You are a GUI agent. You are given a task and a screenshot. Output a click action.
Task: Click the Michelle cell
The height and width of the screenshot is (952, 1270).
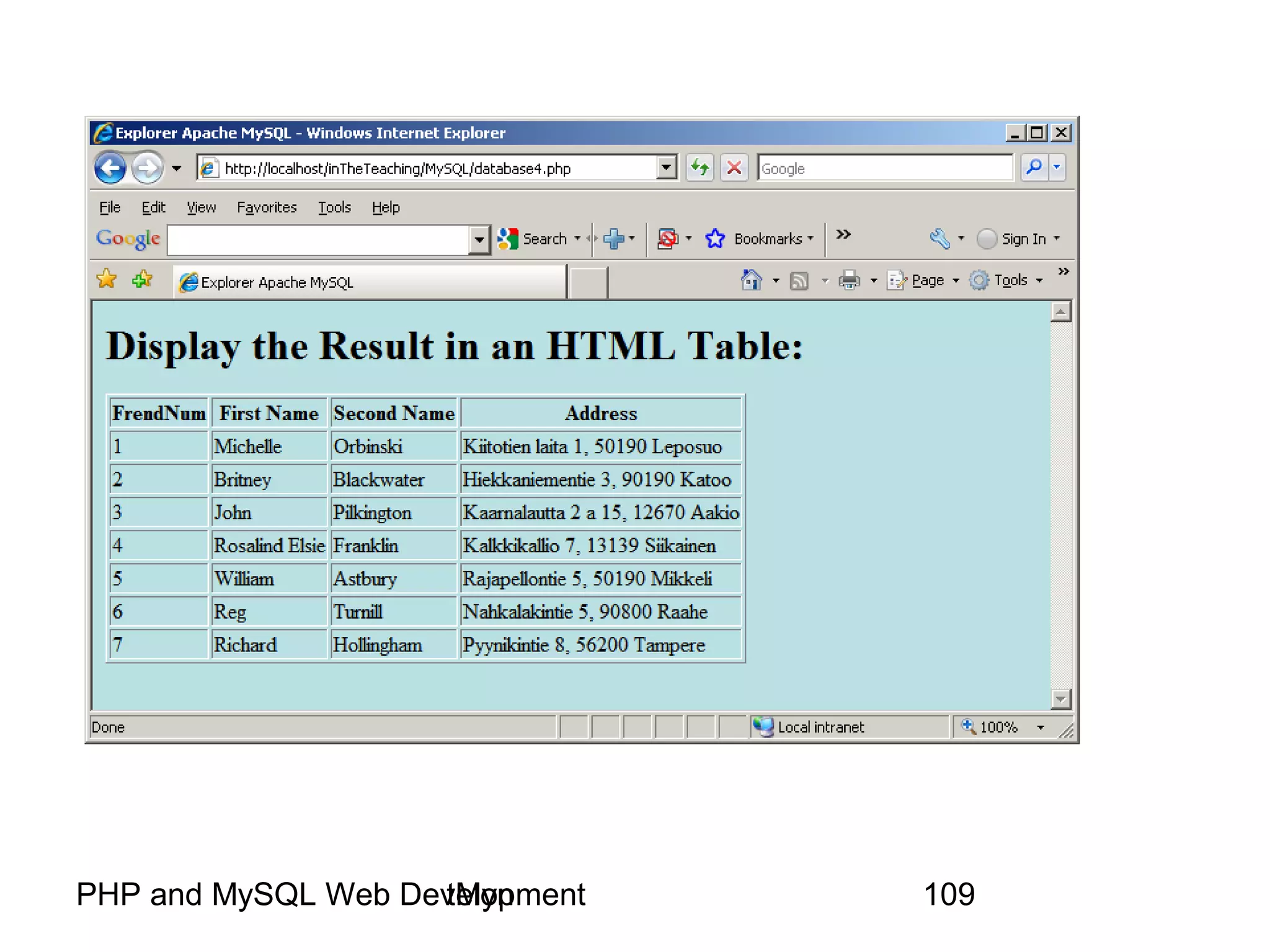[x=269, y=446]
